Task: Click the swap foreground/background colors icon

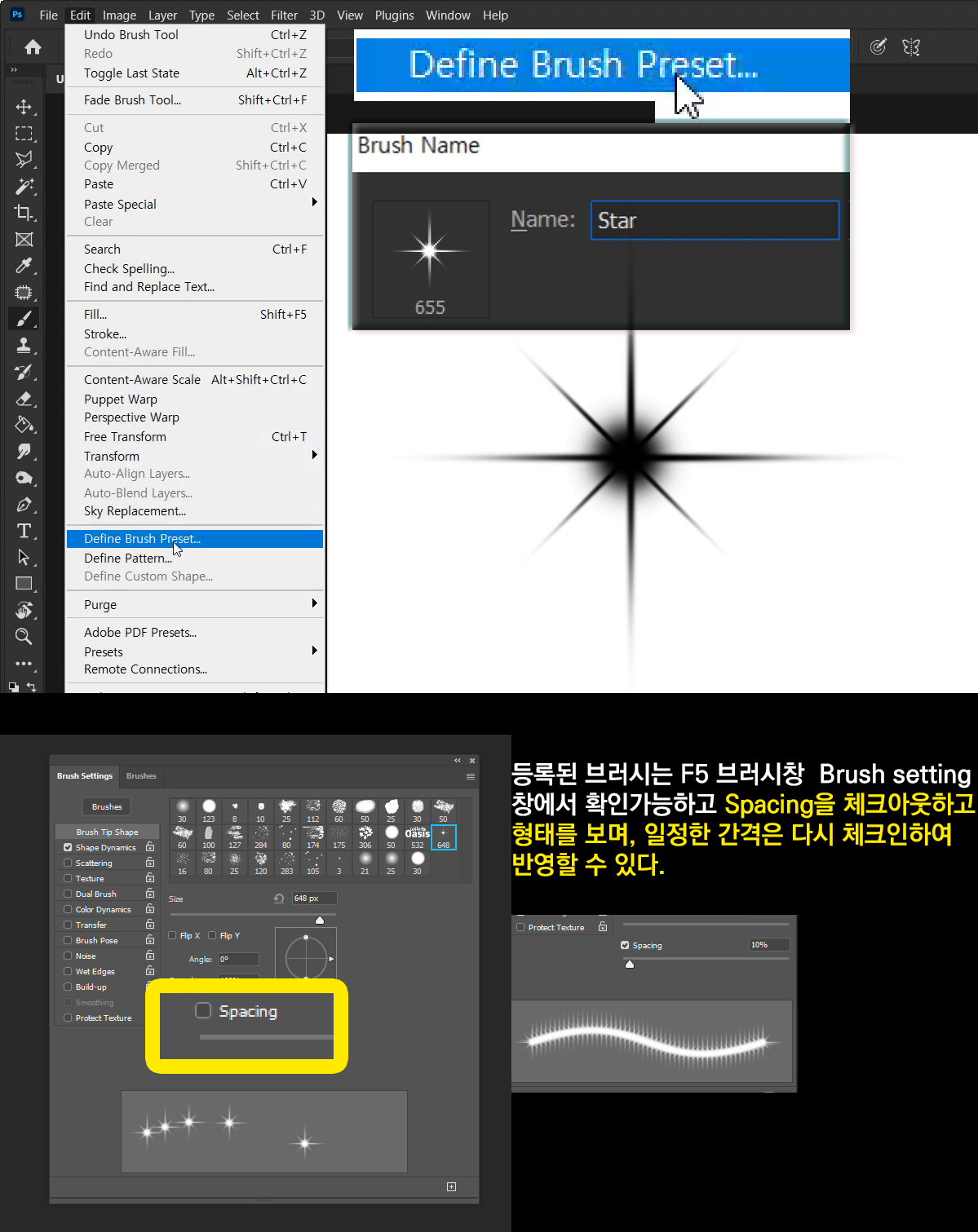Action: (31, 687)
